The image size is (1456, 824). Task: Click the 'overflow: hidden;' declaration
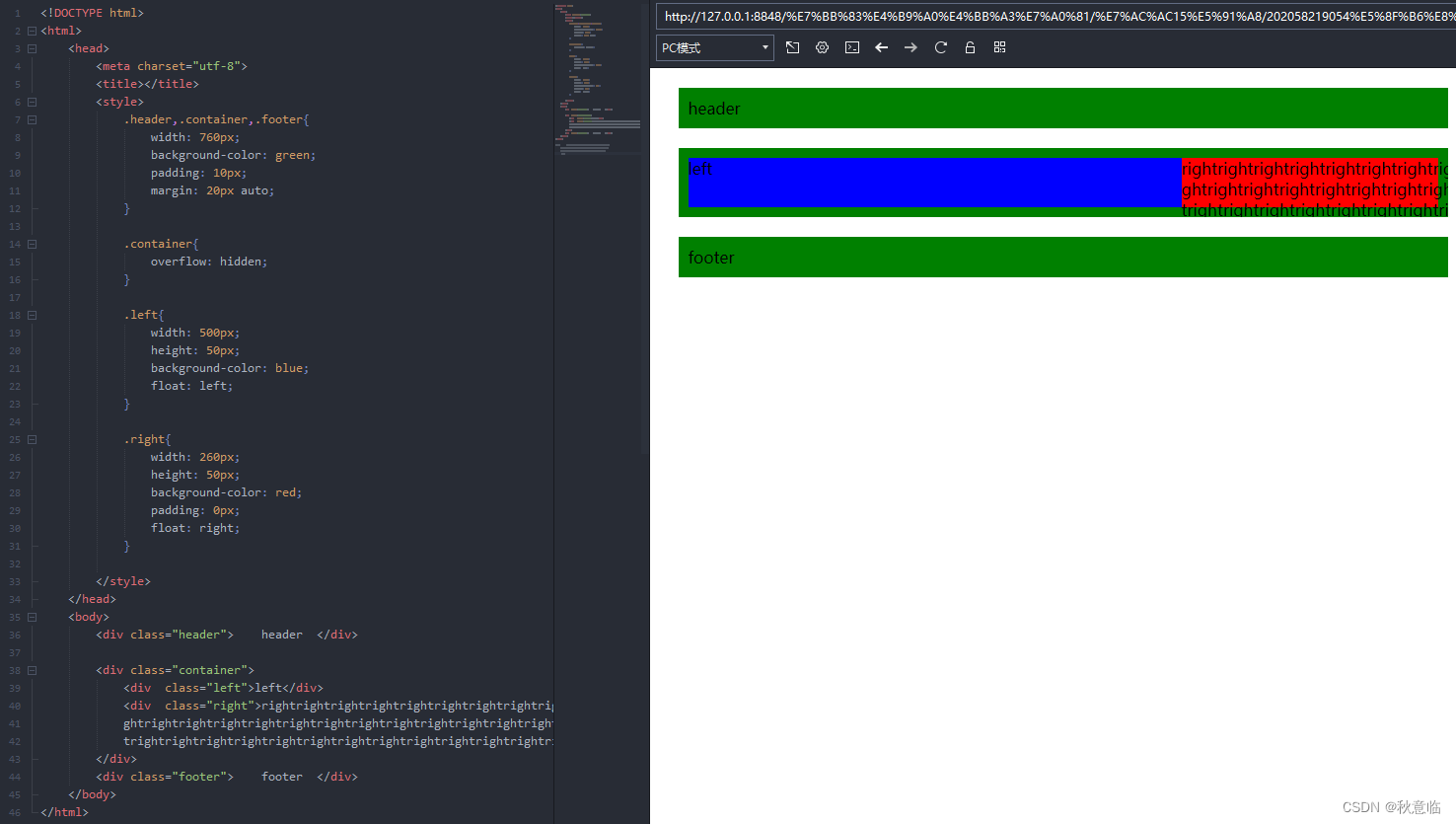click(209, 262)
